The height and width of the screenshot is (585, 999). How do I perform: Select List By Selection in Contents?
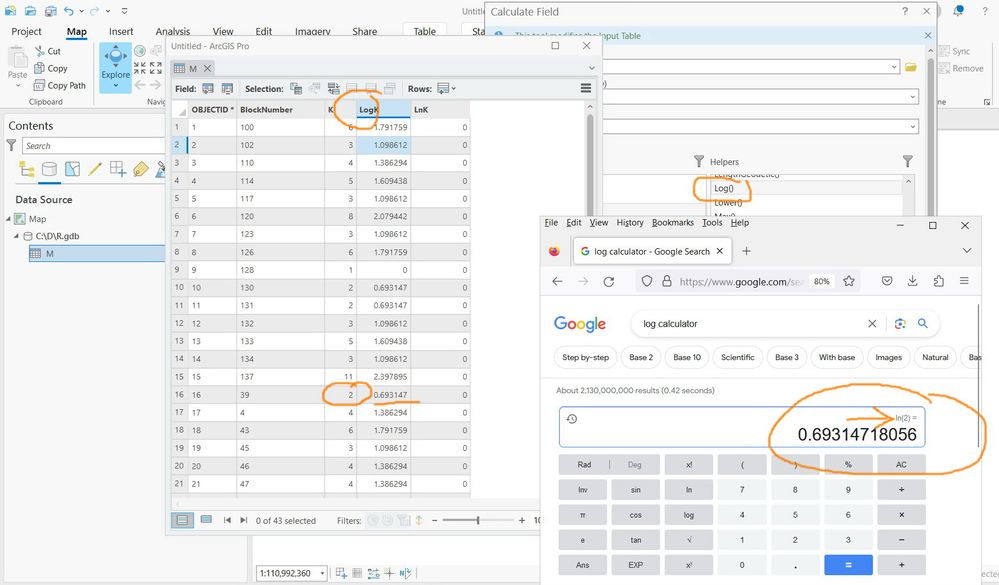pos(73,169)
